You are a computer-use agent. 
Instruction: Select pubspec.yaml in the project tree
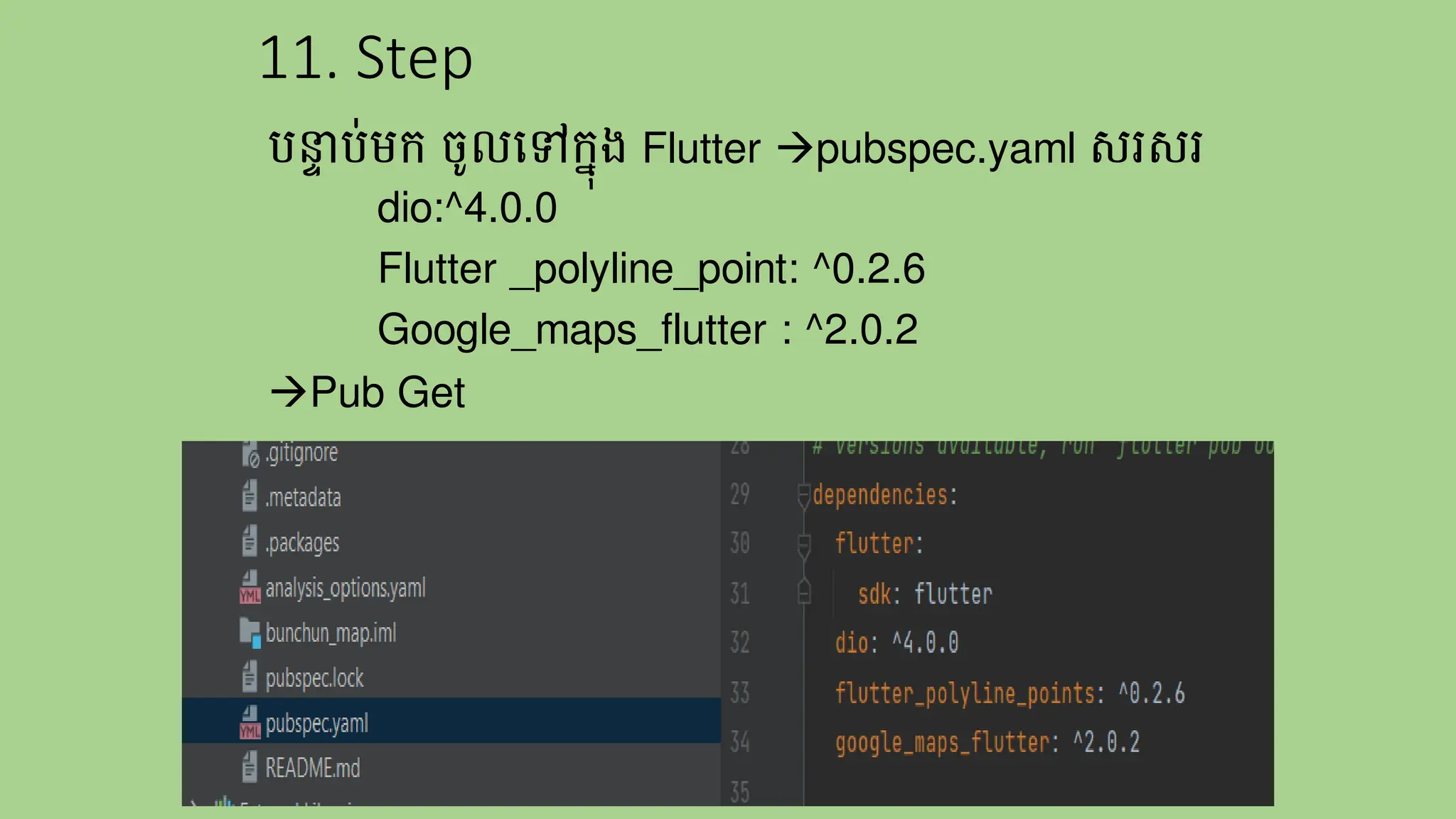(451, 721)
